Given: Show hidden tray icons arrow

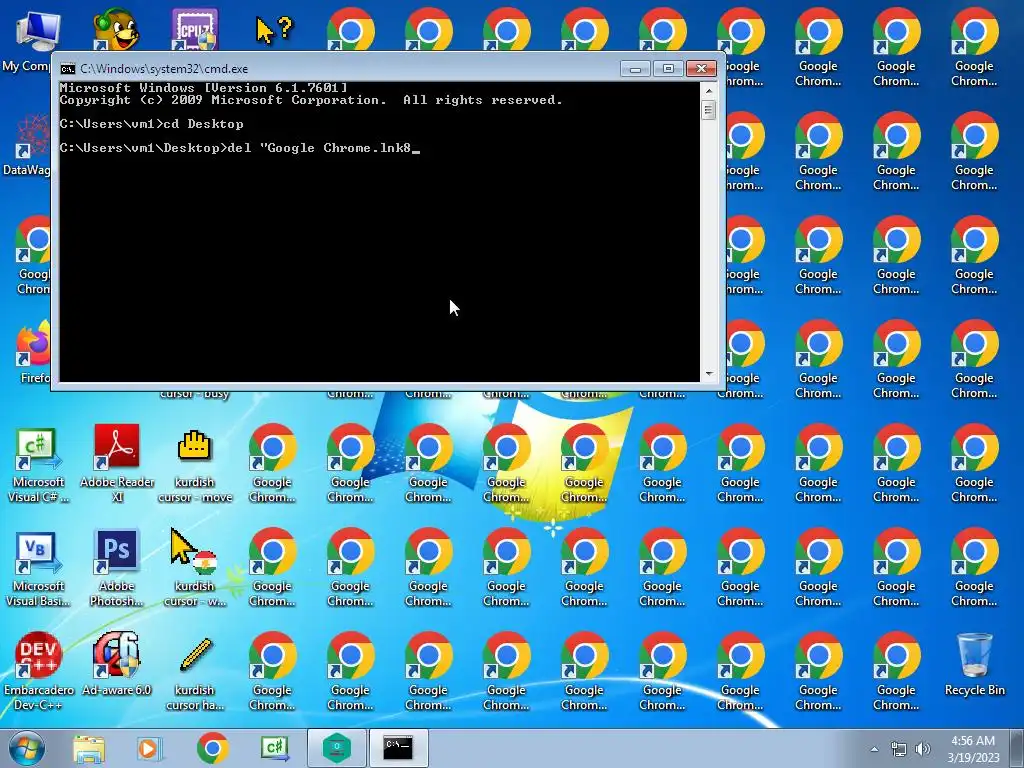Looking at the screenshot, I should pos(874,749).
